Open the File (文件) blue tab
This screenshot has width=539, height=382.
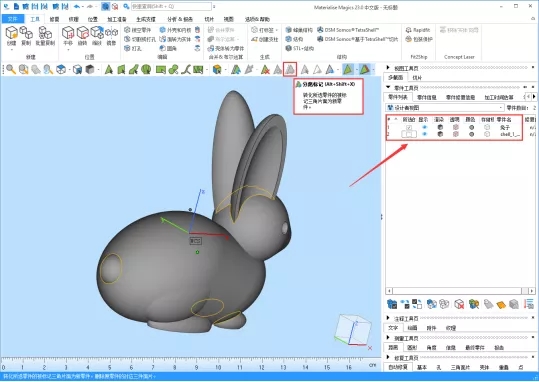[x=12, y=19]
